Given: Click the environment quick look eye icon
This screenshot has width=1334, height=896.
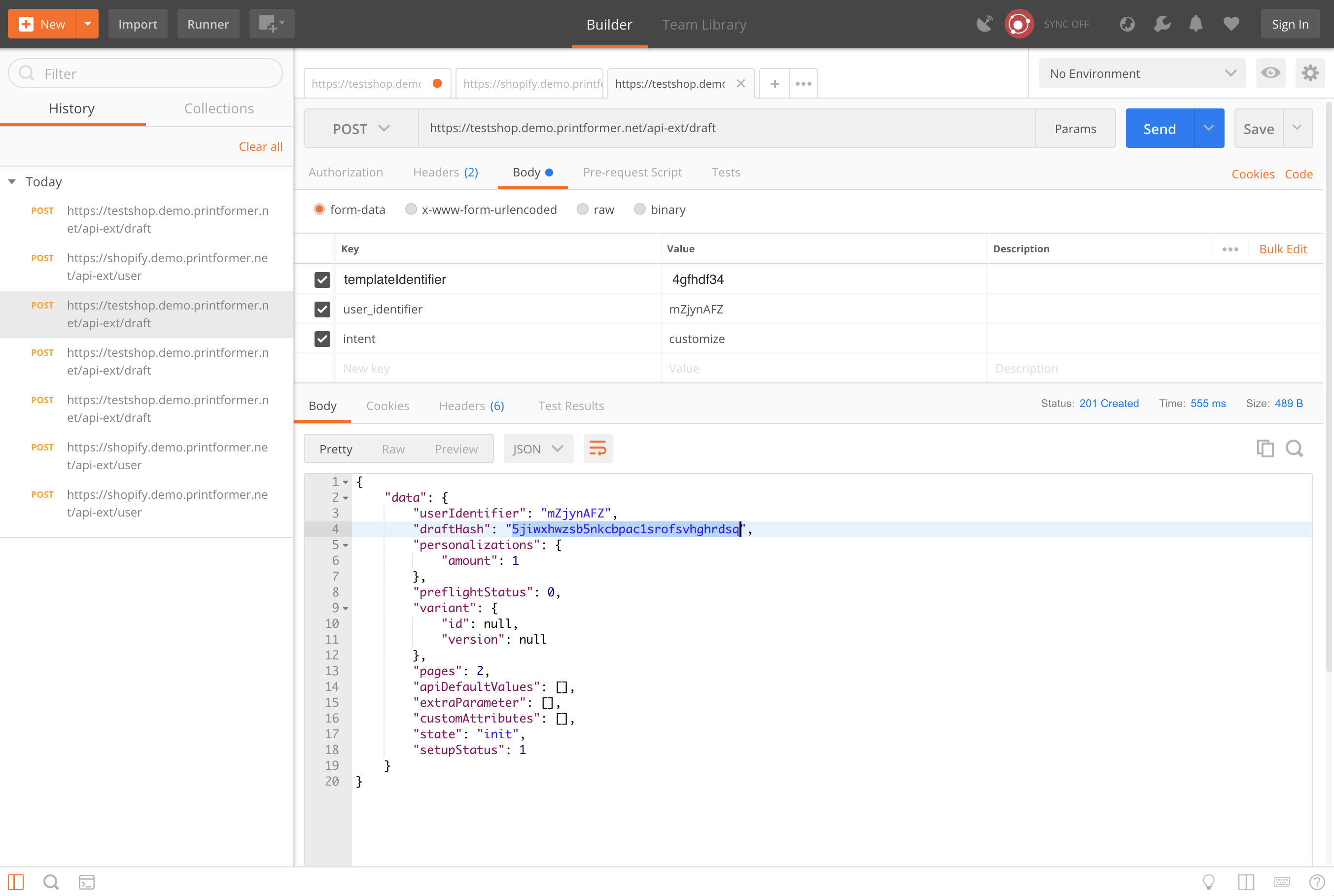Looking at the screenshot, I should tap(1270, 73).
